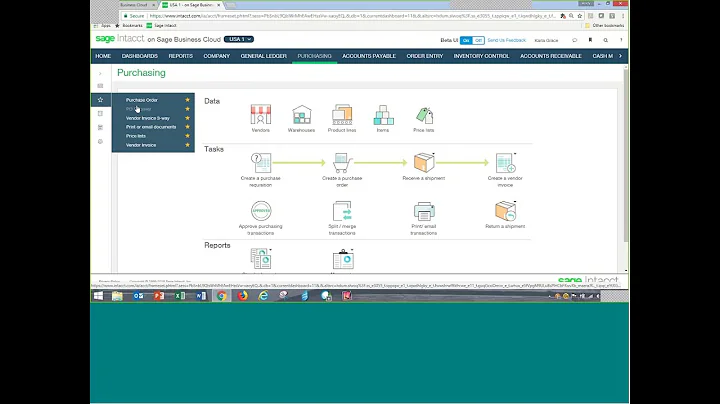The height and width of the screenshot is (404, 720).
Task: Unstar the Print or email documents favorite
Action: click(x=187, y=127)
